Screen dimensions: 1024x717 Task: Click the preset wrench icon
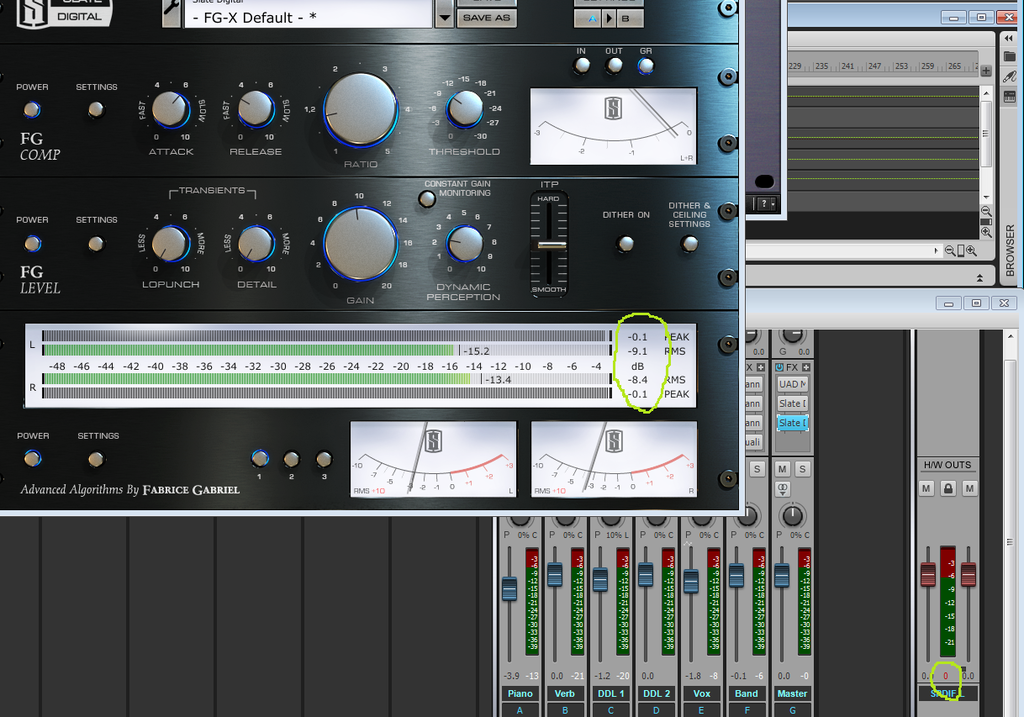coord(171,12)
